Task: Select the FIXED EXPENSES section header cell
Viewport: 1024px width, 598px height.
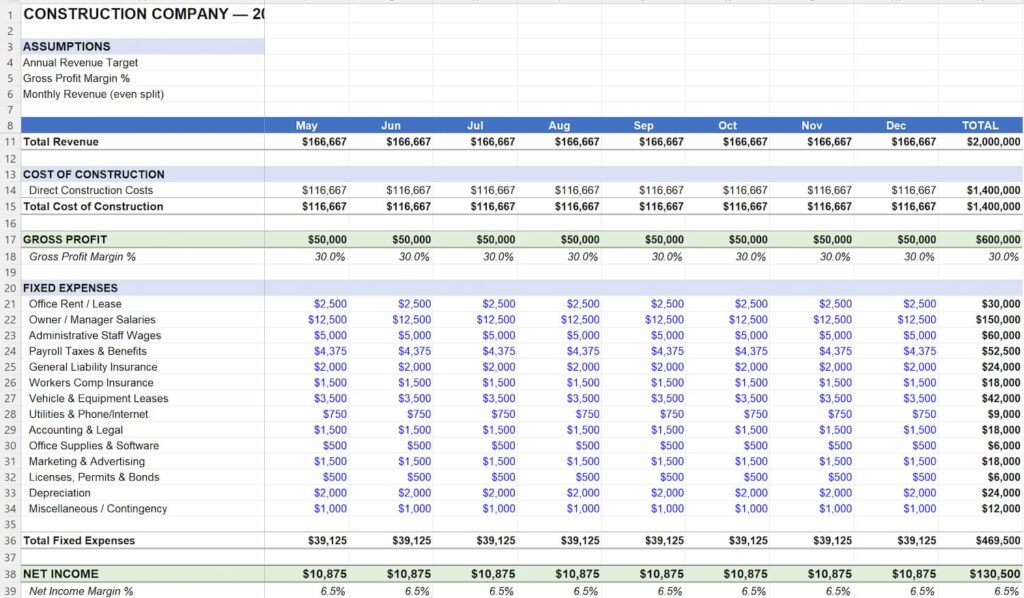Action: click(x=70, y=288)
